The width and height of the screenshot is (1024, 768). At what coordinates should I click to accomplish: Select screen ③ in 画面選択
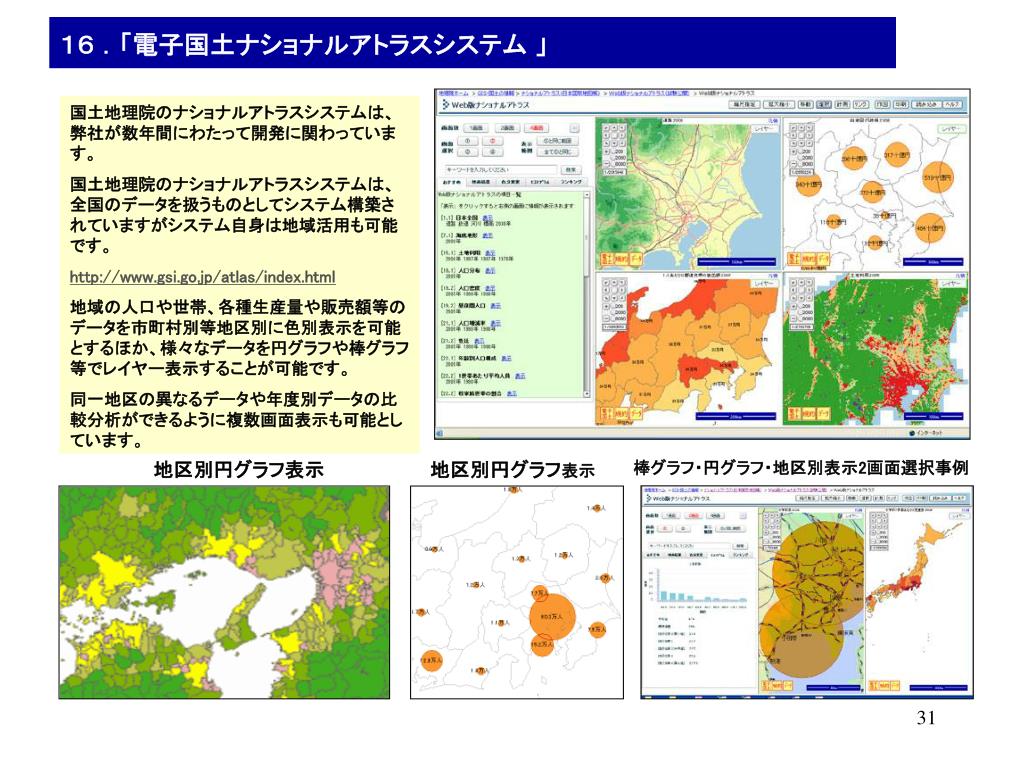tap(468, 152)
